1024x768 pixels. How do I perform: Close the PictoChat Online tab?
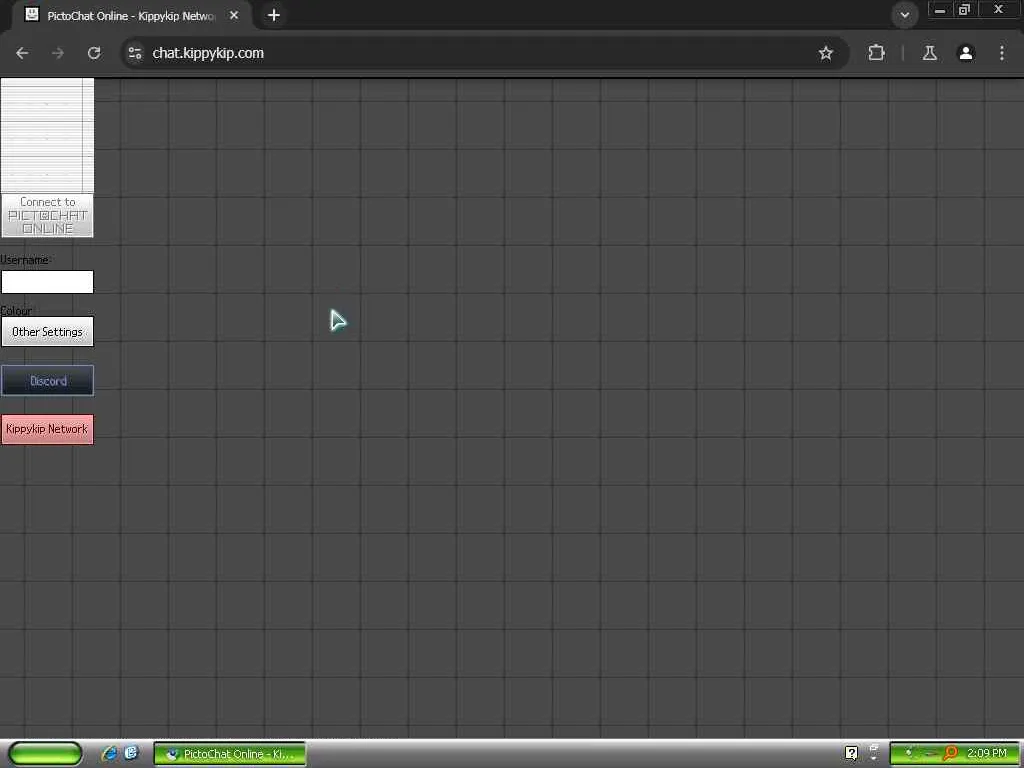[234, 15]
